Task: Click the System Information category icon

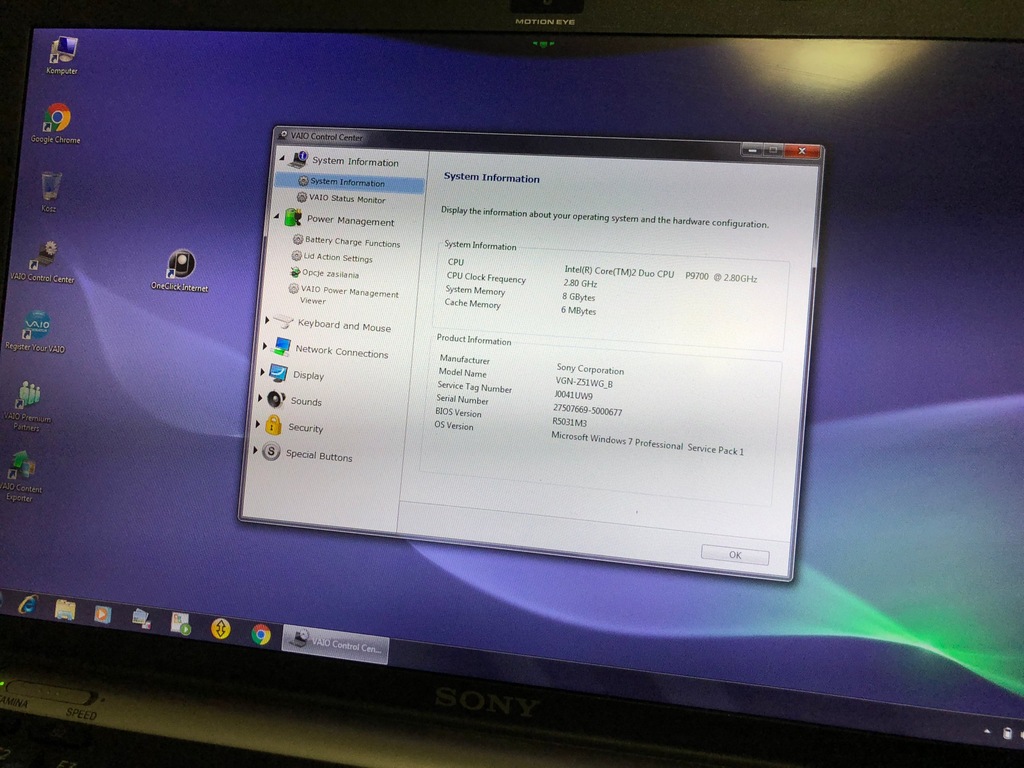Action: [299, 158]
